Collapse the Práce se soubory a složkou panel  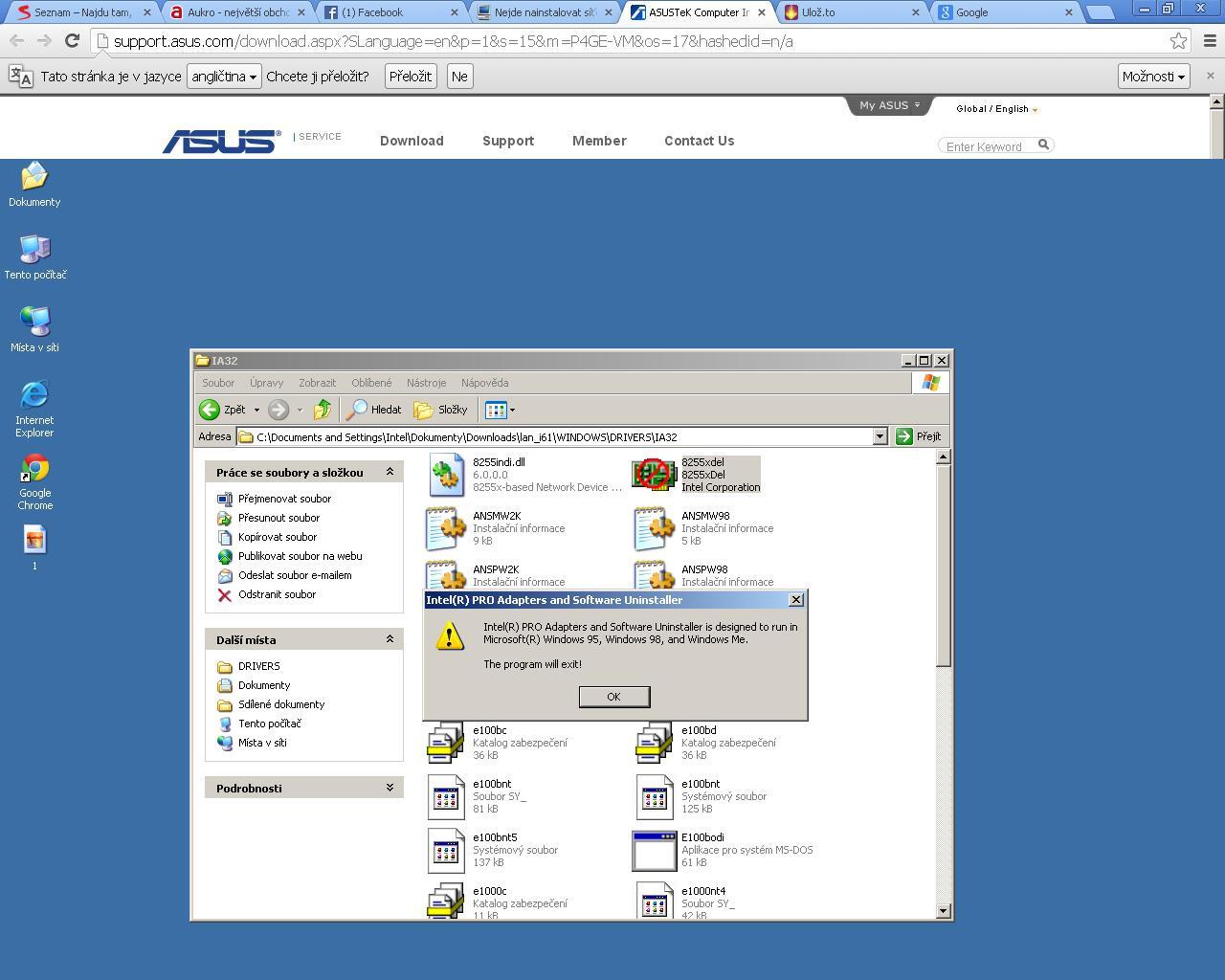(x=390, y=472)
